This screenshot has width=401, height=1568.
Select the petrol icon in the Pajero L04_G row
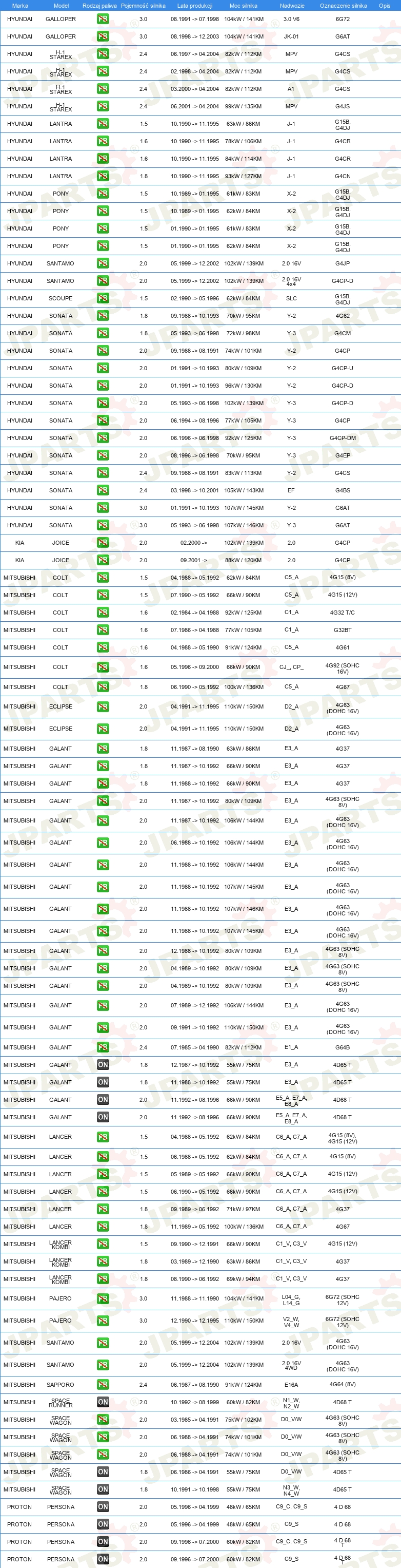(103, 1298)
